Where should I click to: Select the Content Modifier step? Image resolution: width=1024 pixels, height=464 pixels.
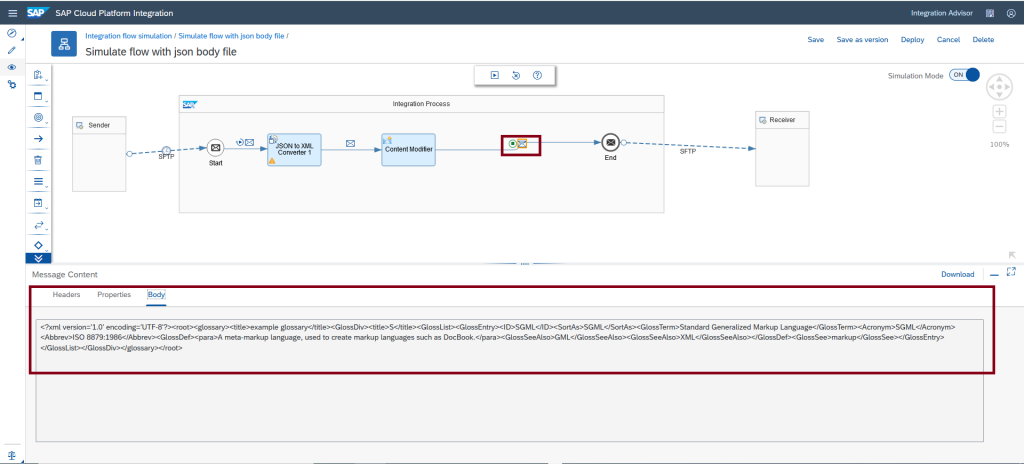click(408, 150)
